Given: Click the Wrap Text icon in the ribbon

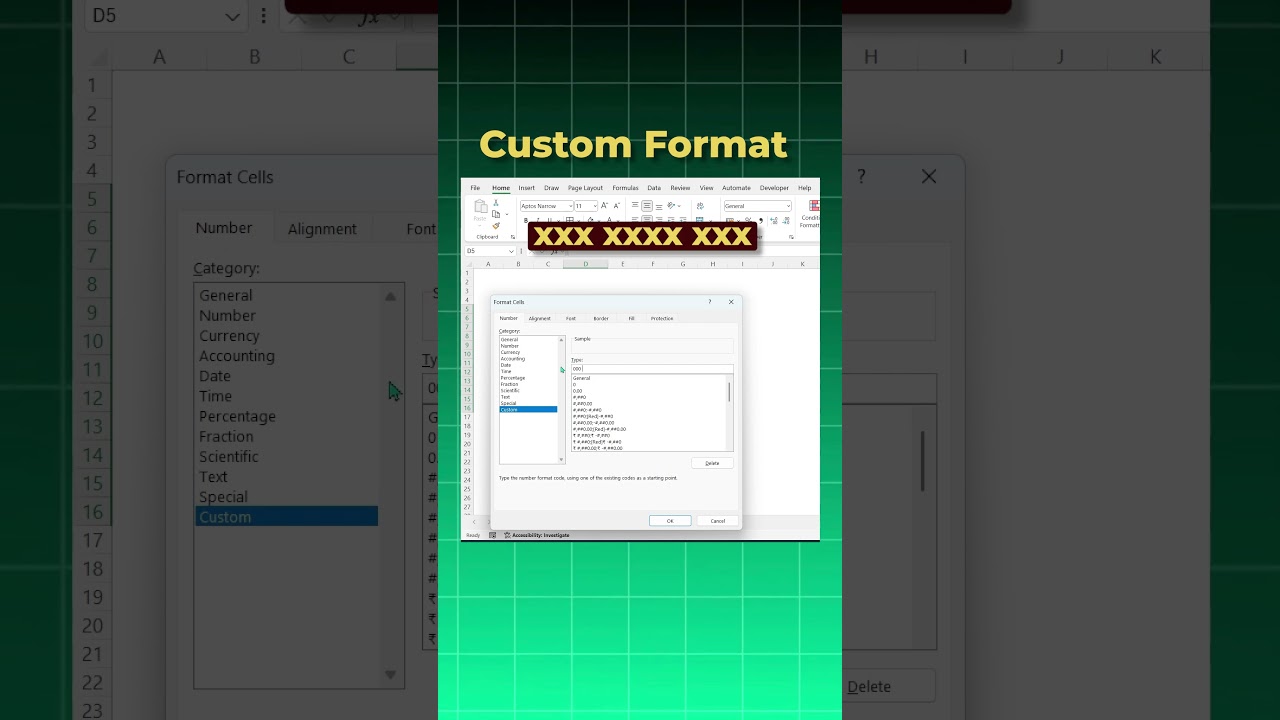Looking at the screenshot, I should (700, 206).
